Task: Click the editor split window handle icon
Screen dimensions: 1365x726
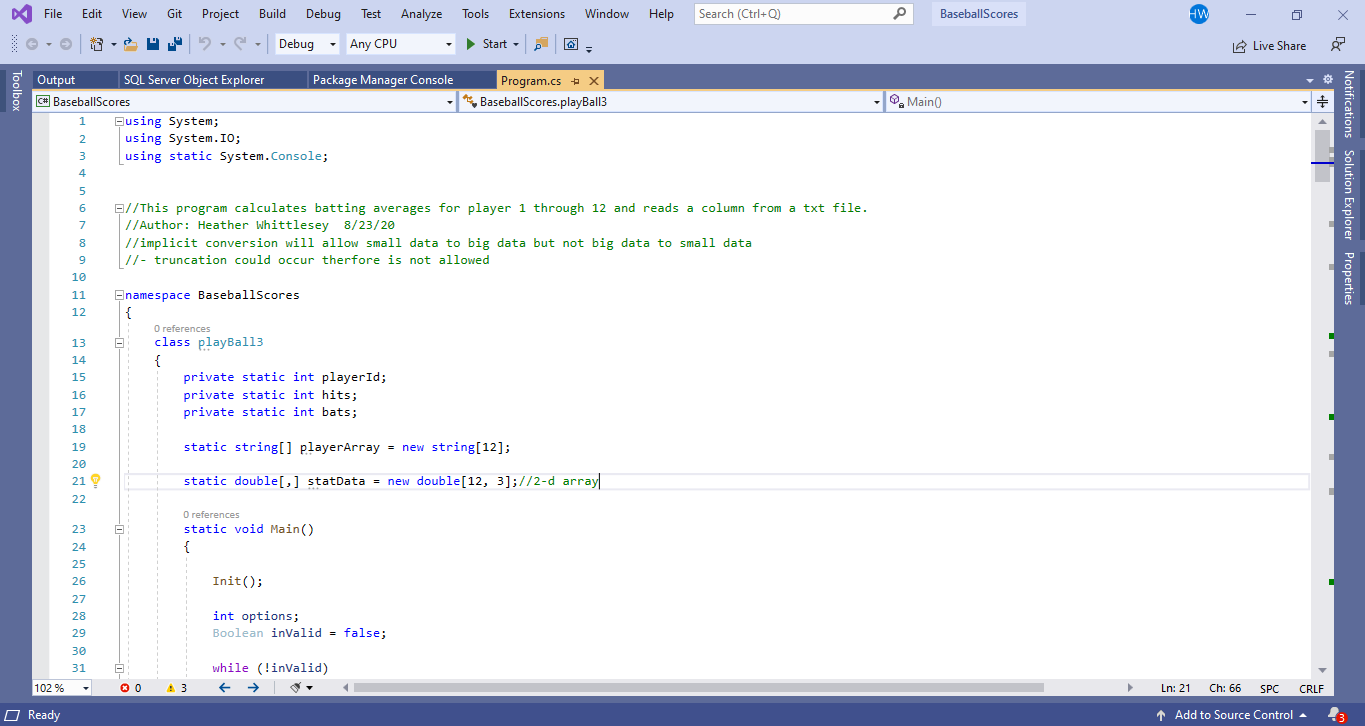Action: [x=1322, y=101]
